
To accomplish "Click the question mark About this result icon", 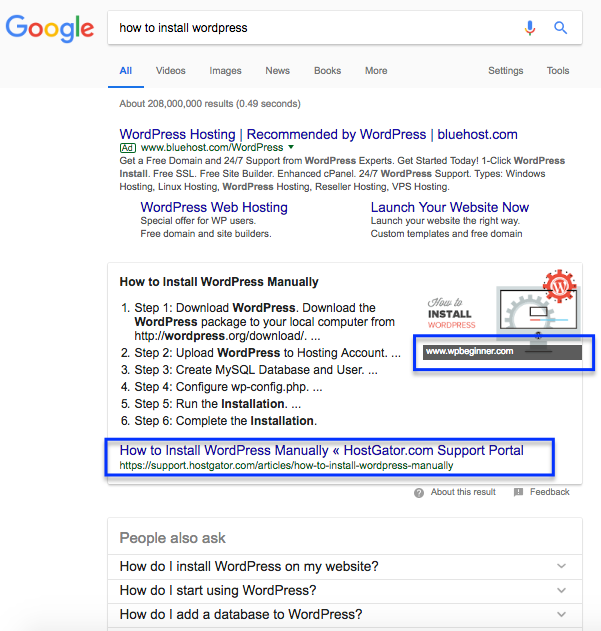I will [x=419, y=493].
